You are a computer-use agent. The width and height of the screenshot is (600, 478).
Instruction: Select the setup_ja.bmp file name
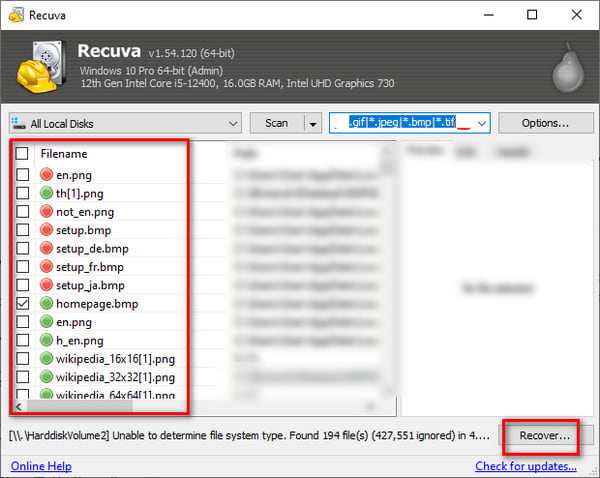pos(90,285)
